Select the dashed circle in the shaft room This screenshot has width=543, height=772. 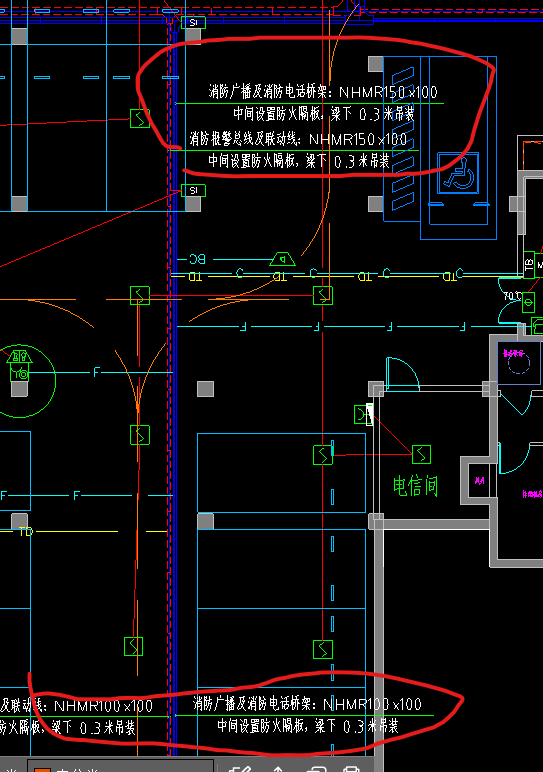click(519, 364)
